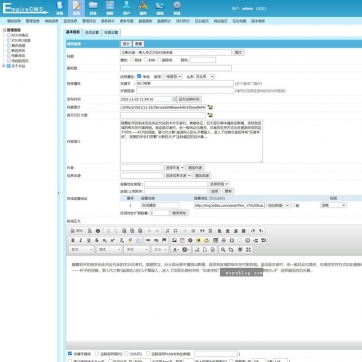Open the 头条 headline level dropdown
Viewport: 362px width, 362px height.
click(204, 76)
